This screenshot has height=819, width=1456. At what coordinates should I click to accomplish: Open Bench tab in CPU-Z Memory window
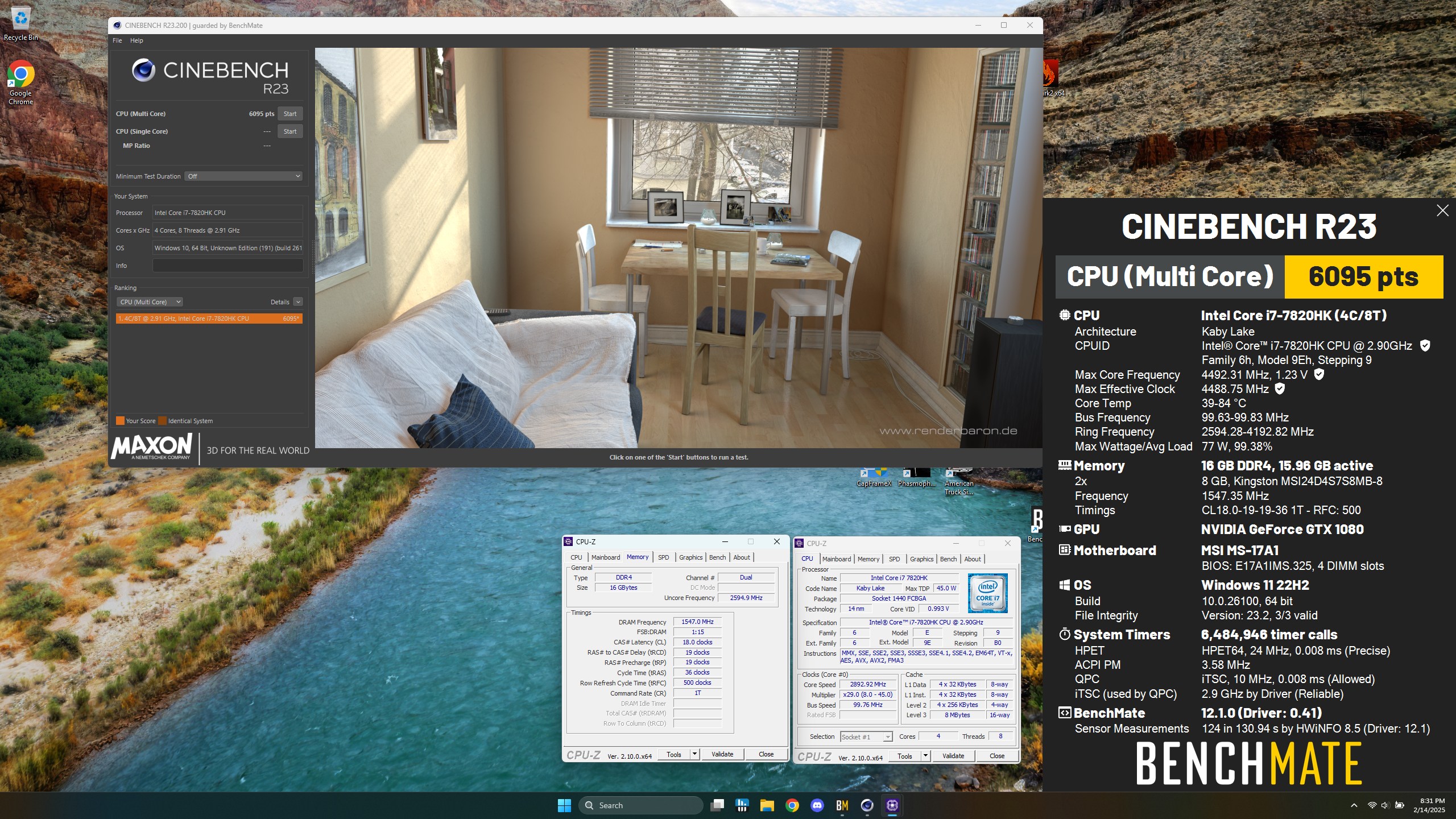tap(717, 557)
